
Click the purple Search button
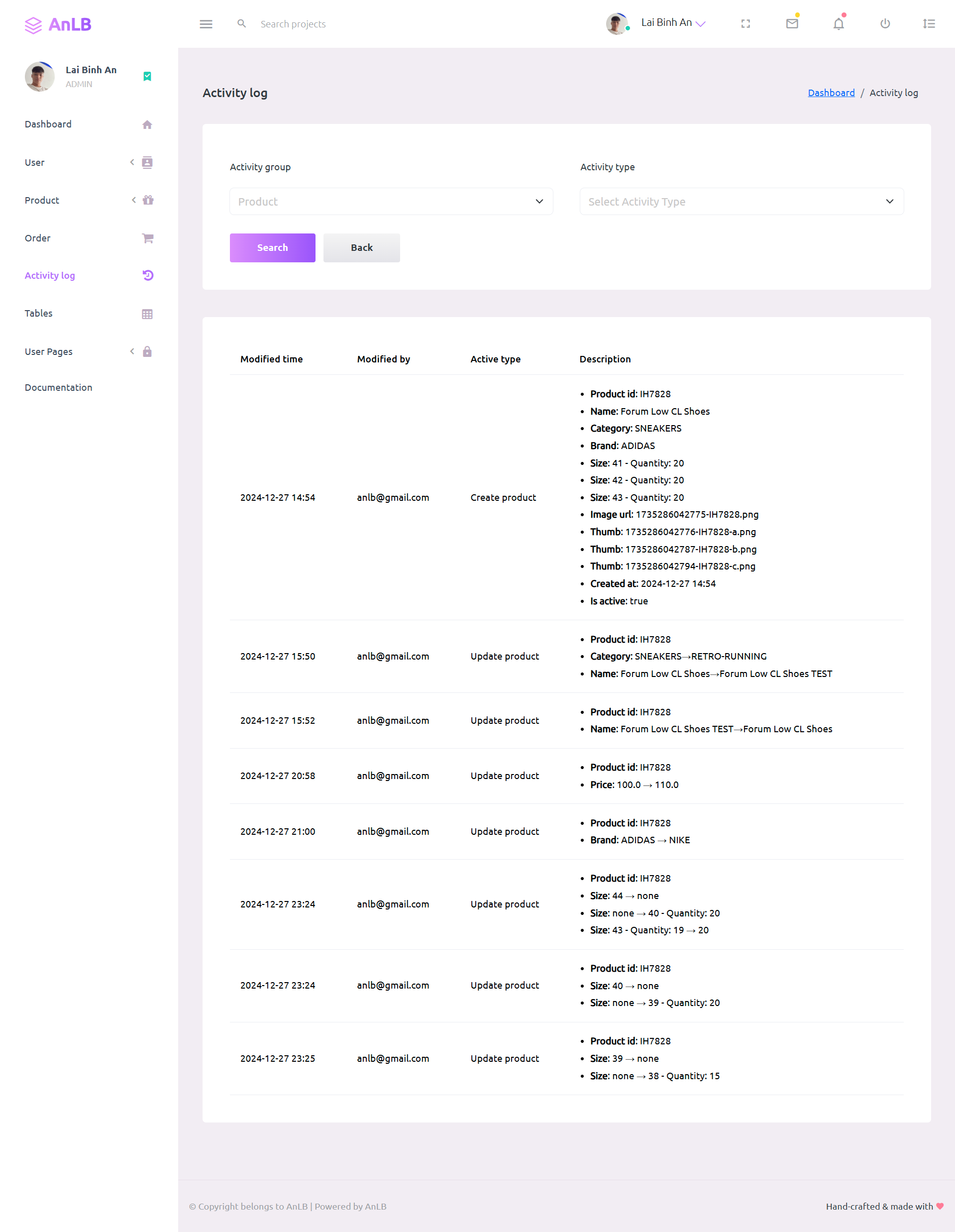(x=272, y=247)
